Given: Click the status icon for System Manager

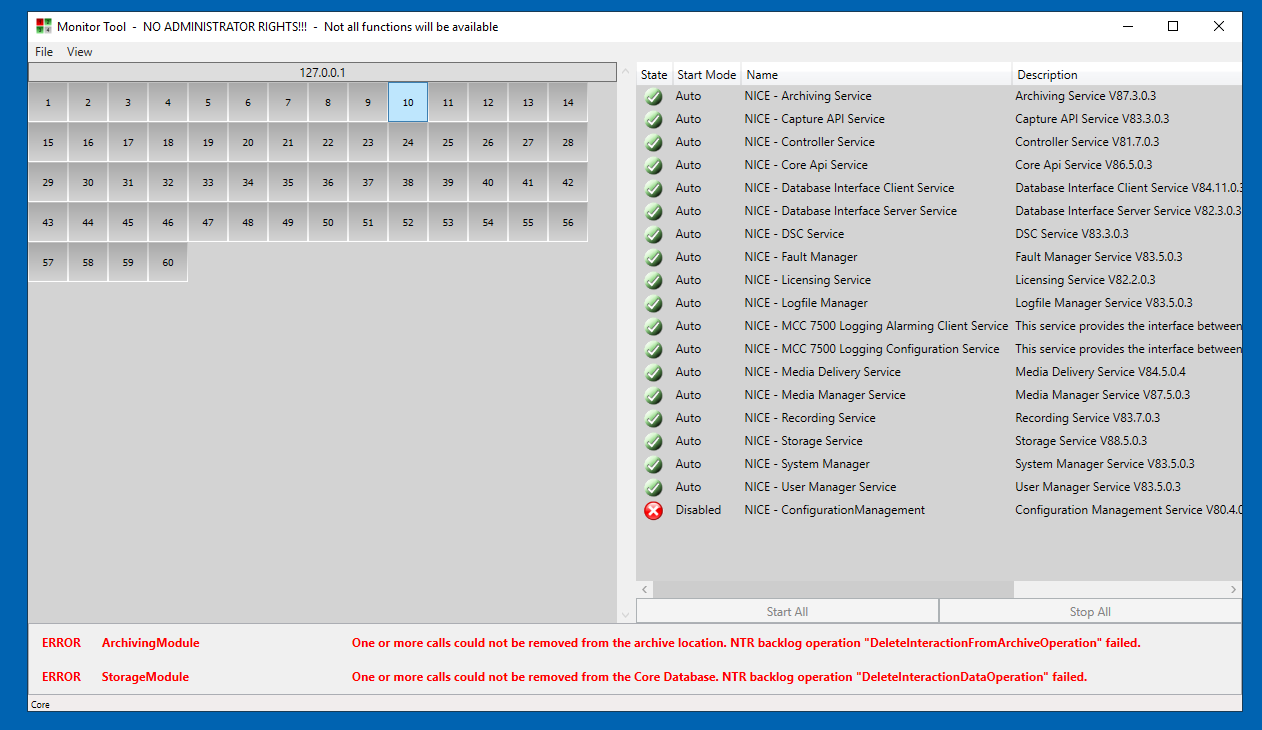Looking at the screenshot, I should pyautogui.click(x=653, y=465).
